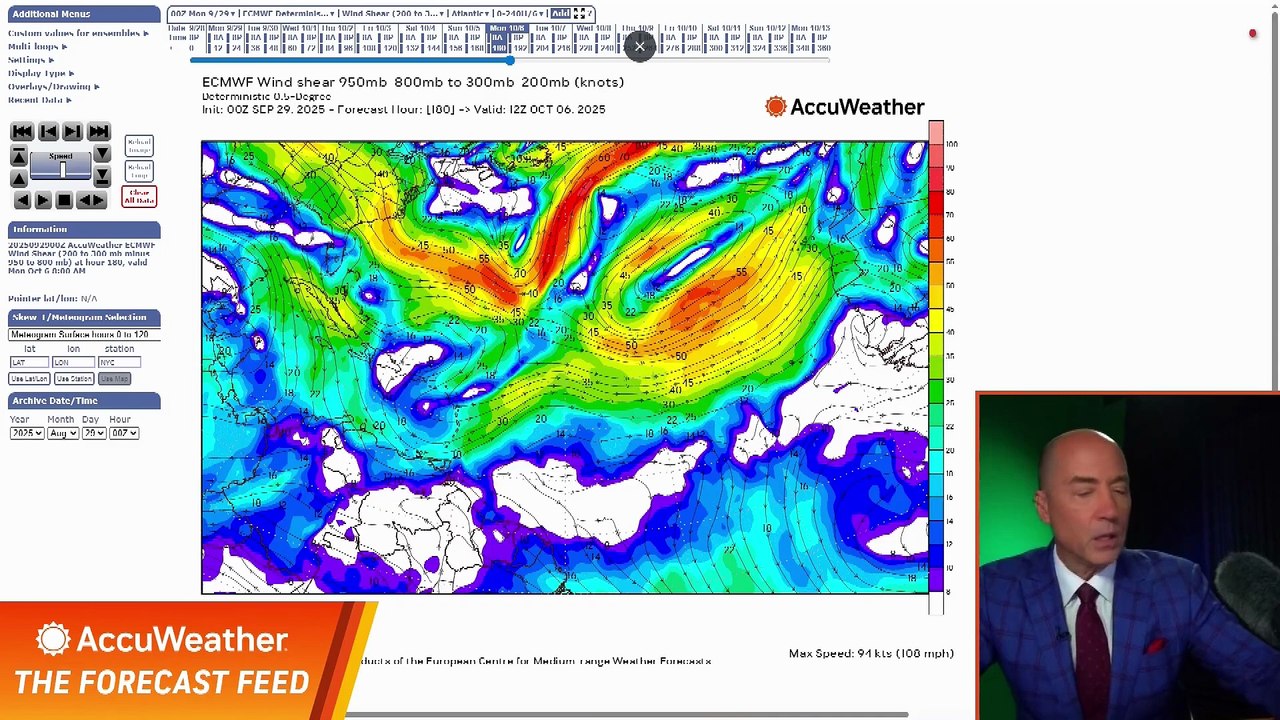Open the Wind Shear parameter dropdown
This screenshot has width=1280, height=720.
coord(391,14)
